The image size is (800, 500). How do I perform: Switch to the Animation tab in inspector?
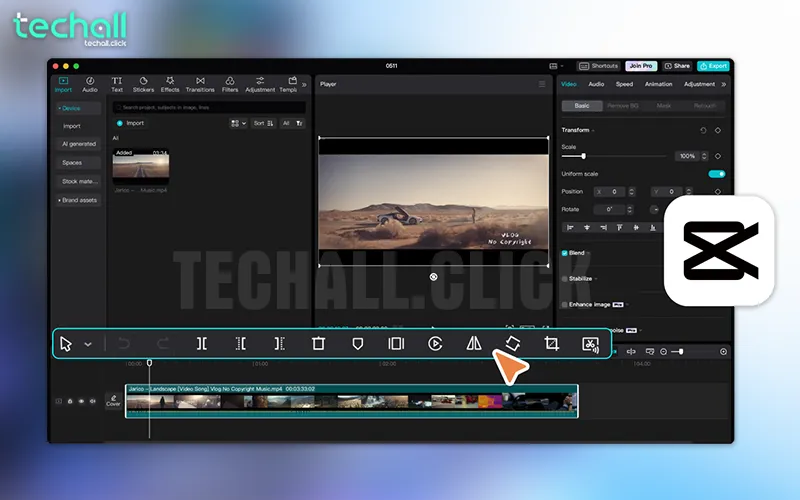(x=658, y=84)
